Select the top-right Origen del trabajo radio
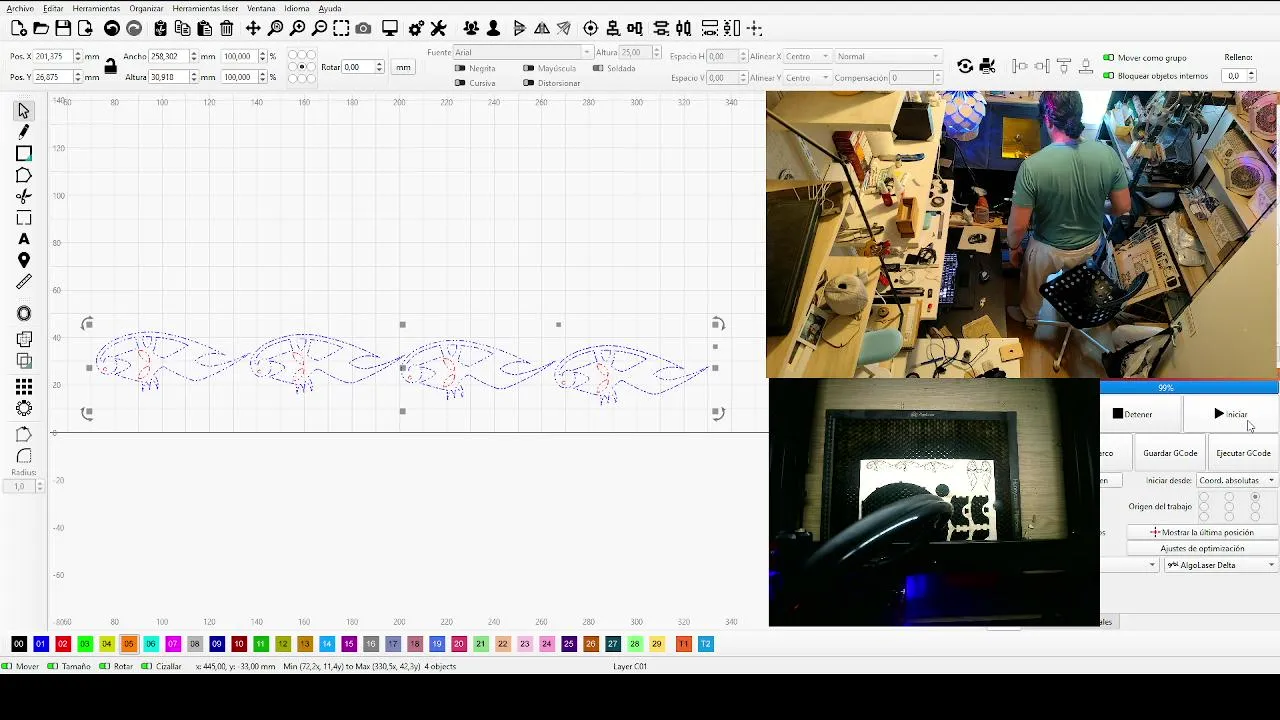The width and height of the screenshot is (1280, 720). [x=1255, y=496]
